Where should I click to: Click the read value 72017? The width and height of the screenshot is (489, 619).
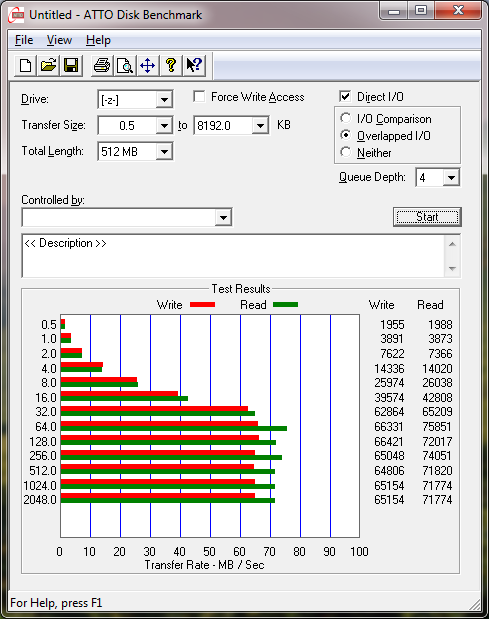pyautogui.click(x=437, y=441)
